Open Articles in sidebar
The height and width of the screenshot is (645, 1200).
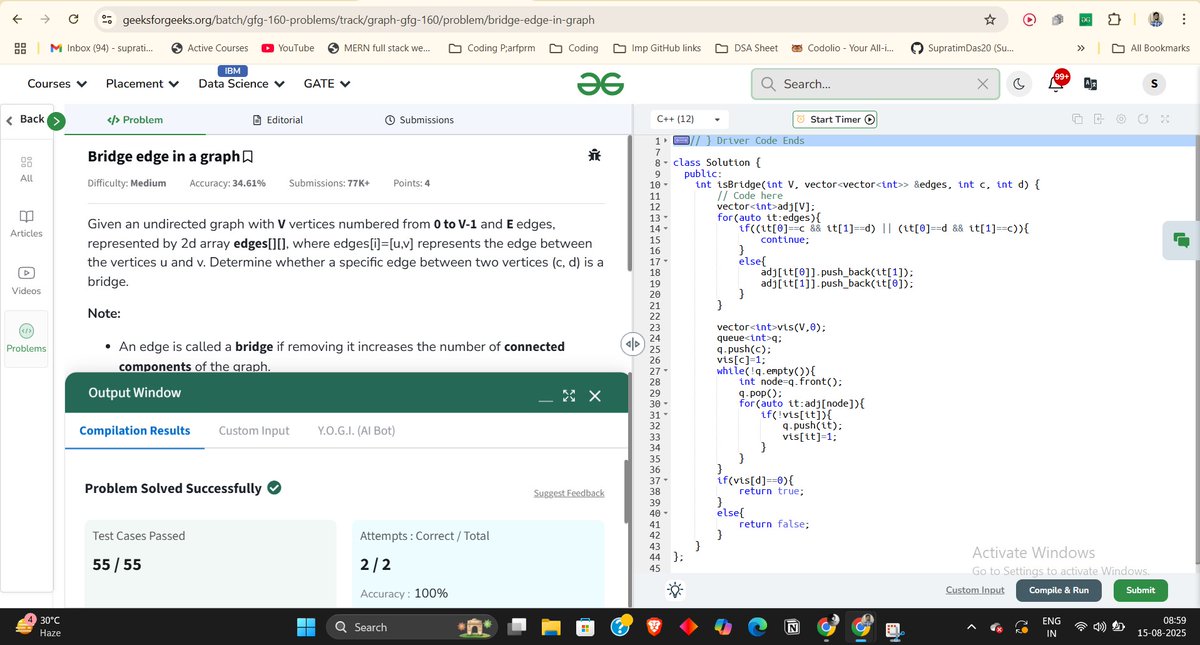pyautogui.click(x=27, y=224)
